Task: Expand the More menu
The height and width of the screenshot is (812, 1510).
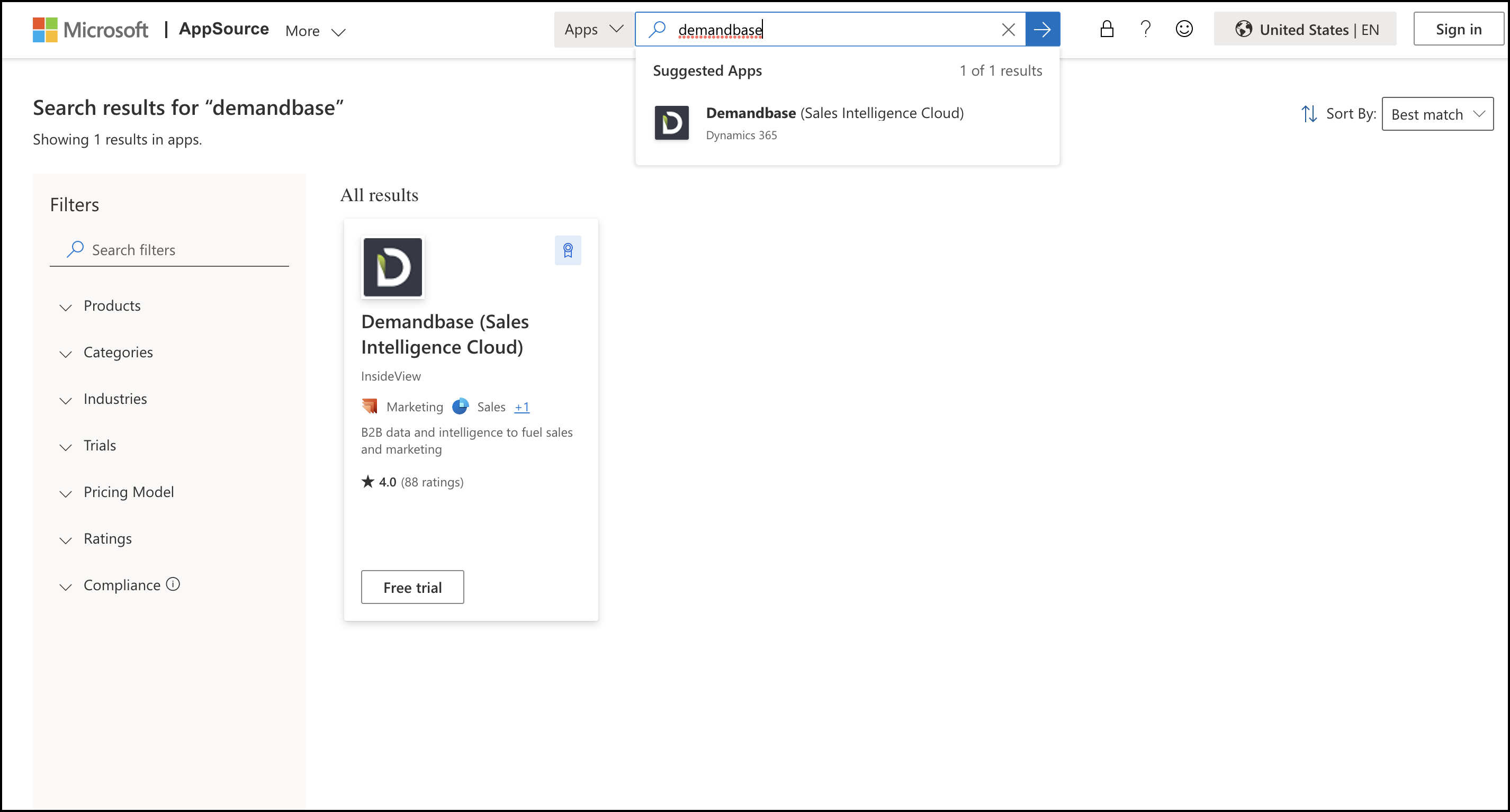Action: [316, 31]
